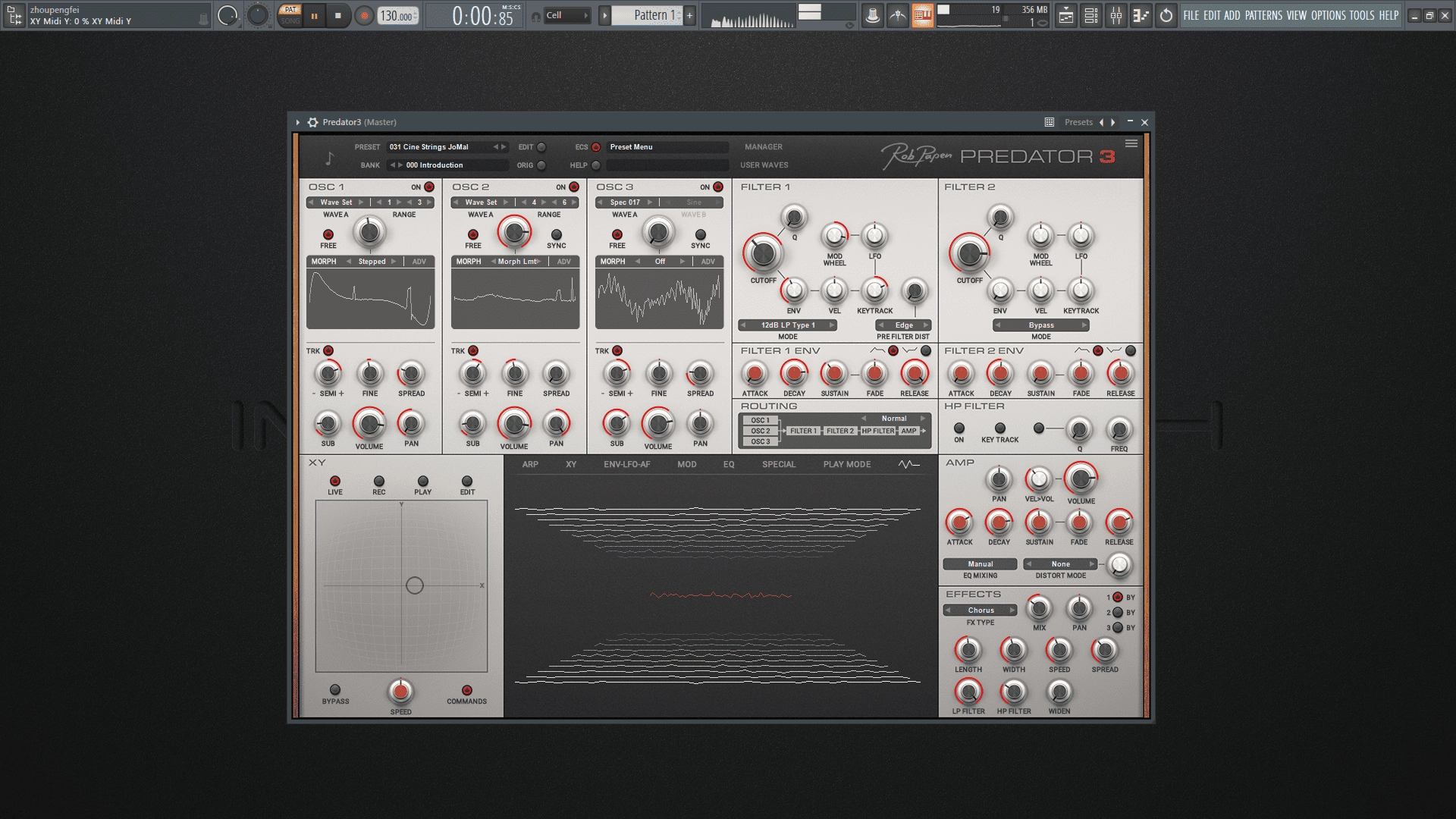Click XY PLAY button
Viewport: 1456px width, 819px height.
coord(423,482)
